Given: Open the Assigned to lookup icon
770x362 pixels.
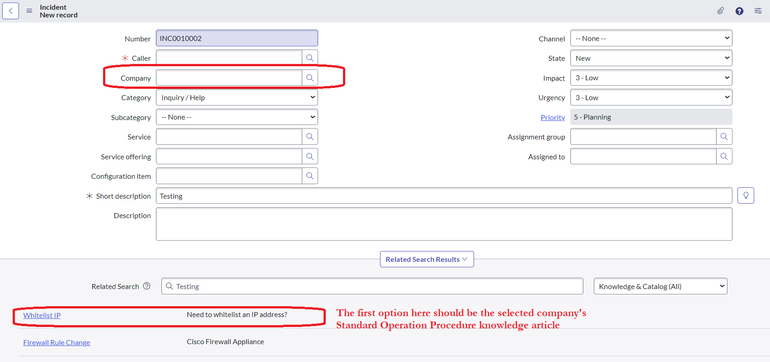Looking at the screenshot, I should coord(724,156).
